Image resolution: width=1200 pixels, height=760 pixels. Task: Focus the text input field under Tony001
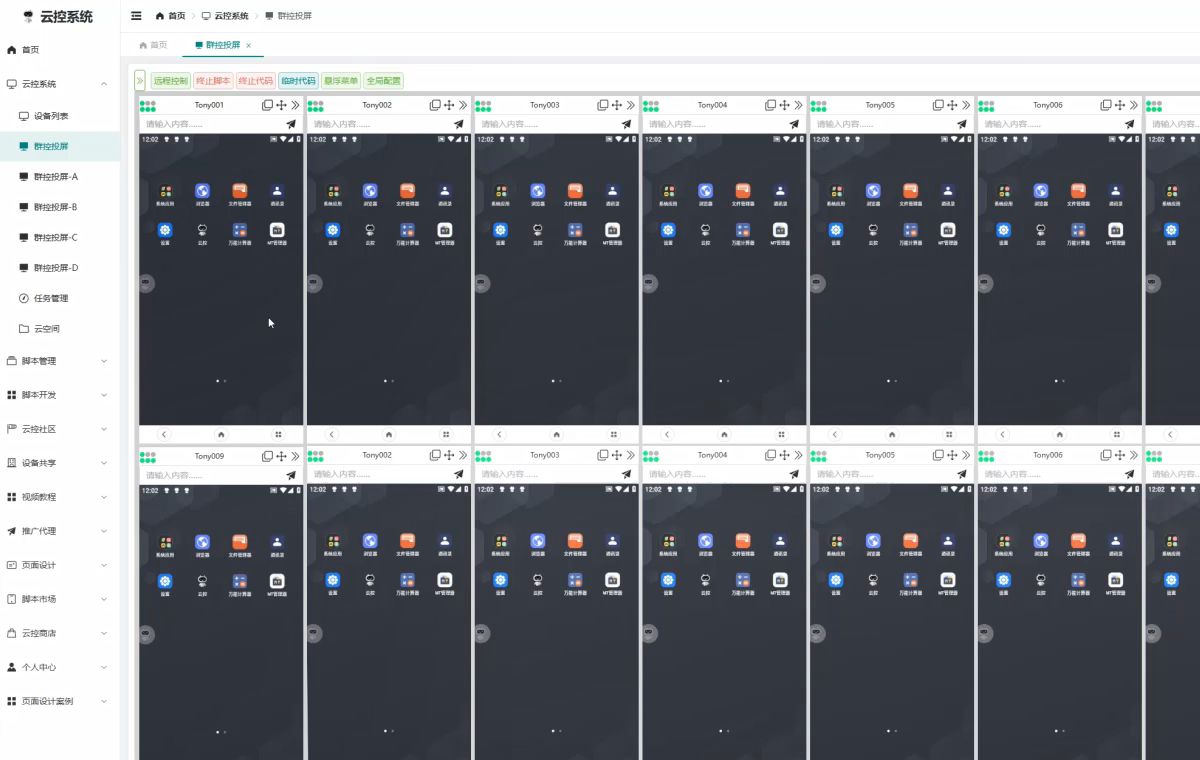coord(210,124)
